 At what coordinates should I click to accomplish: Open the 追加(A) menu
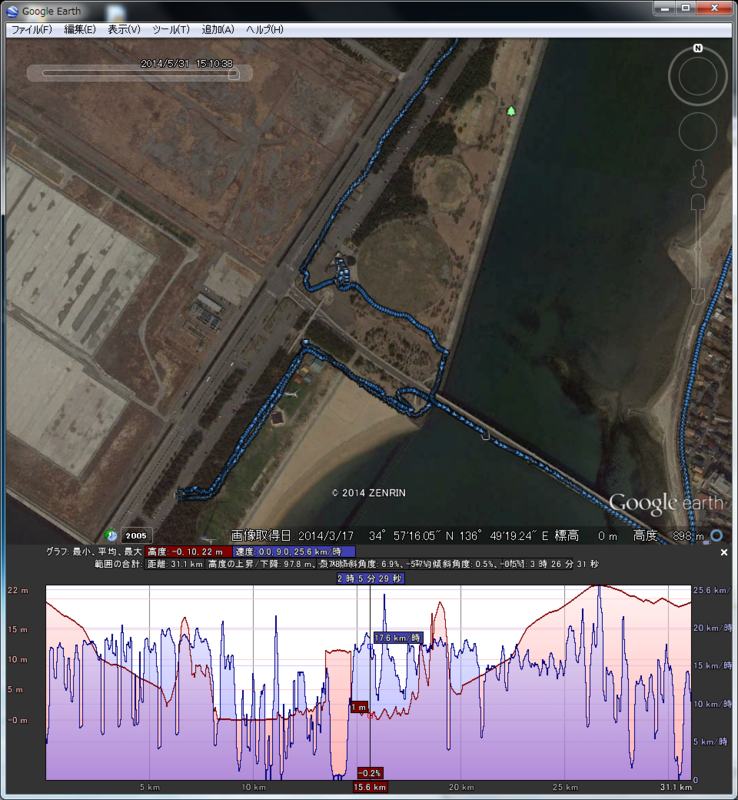218,30
